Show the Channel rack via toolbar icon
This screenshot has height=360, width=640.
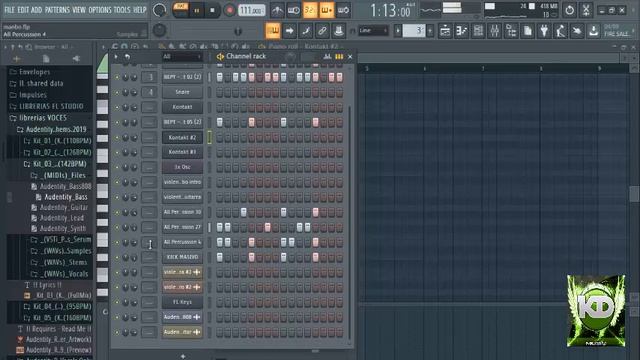tap(478, 31)
